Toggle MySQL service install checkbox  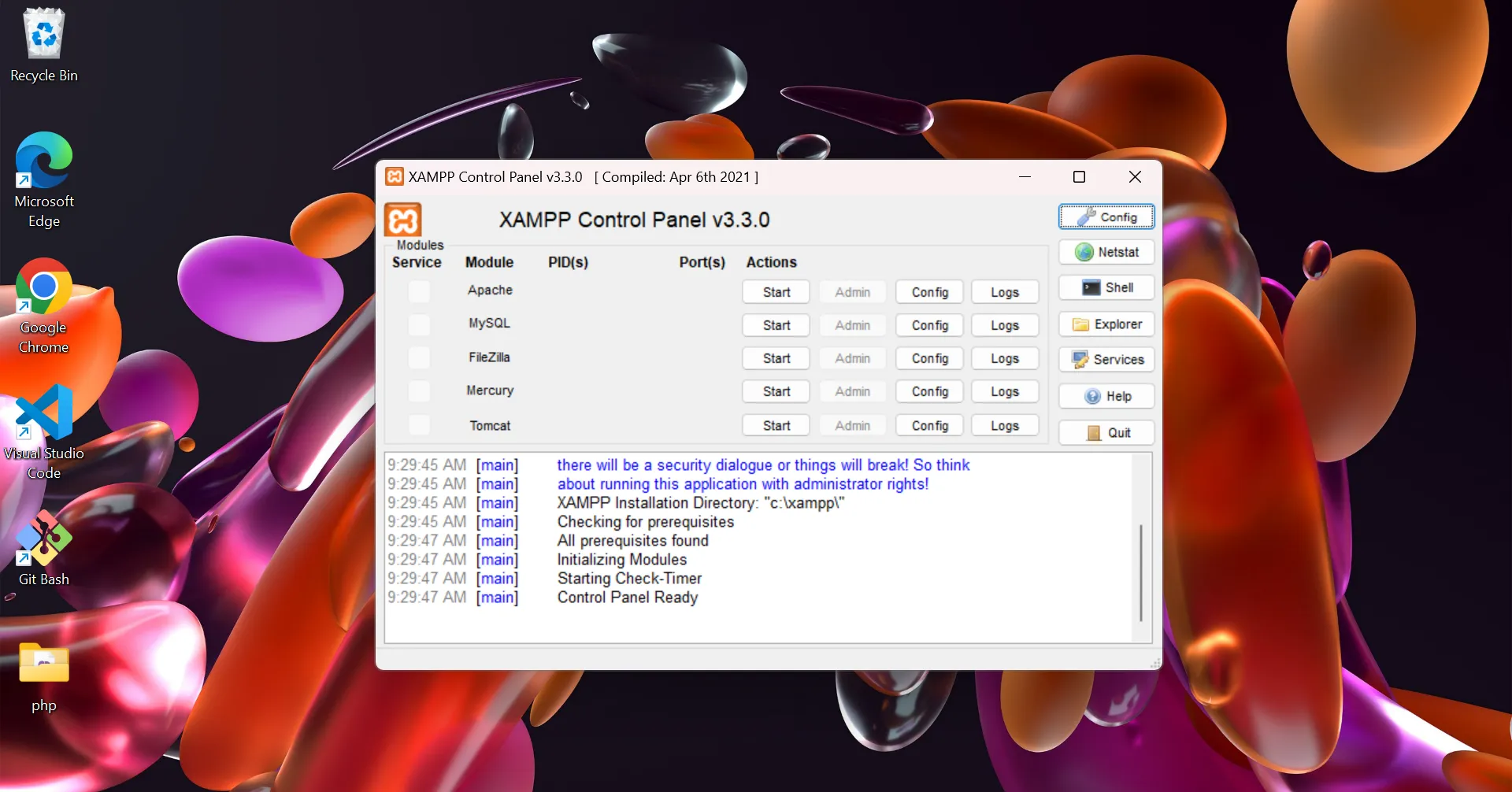point(419,324)
